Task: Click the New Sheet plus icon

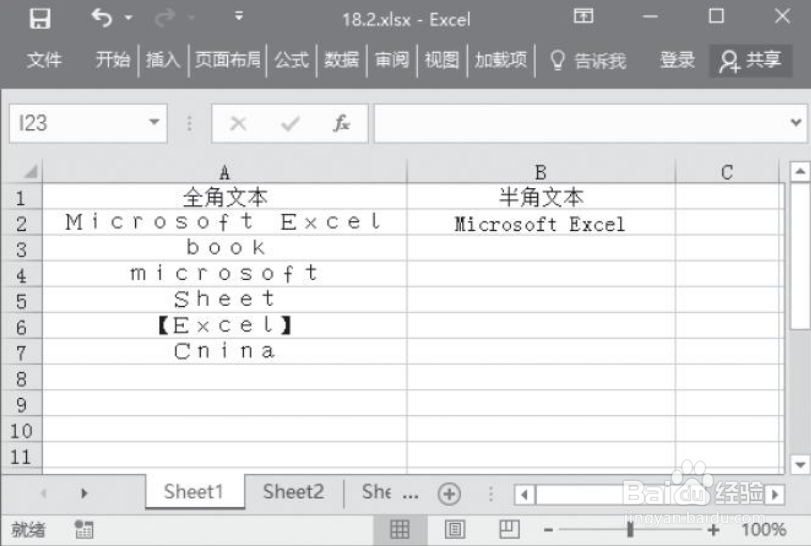Action: pos(449,494)
